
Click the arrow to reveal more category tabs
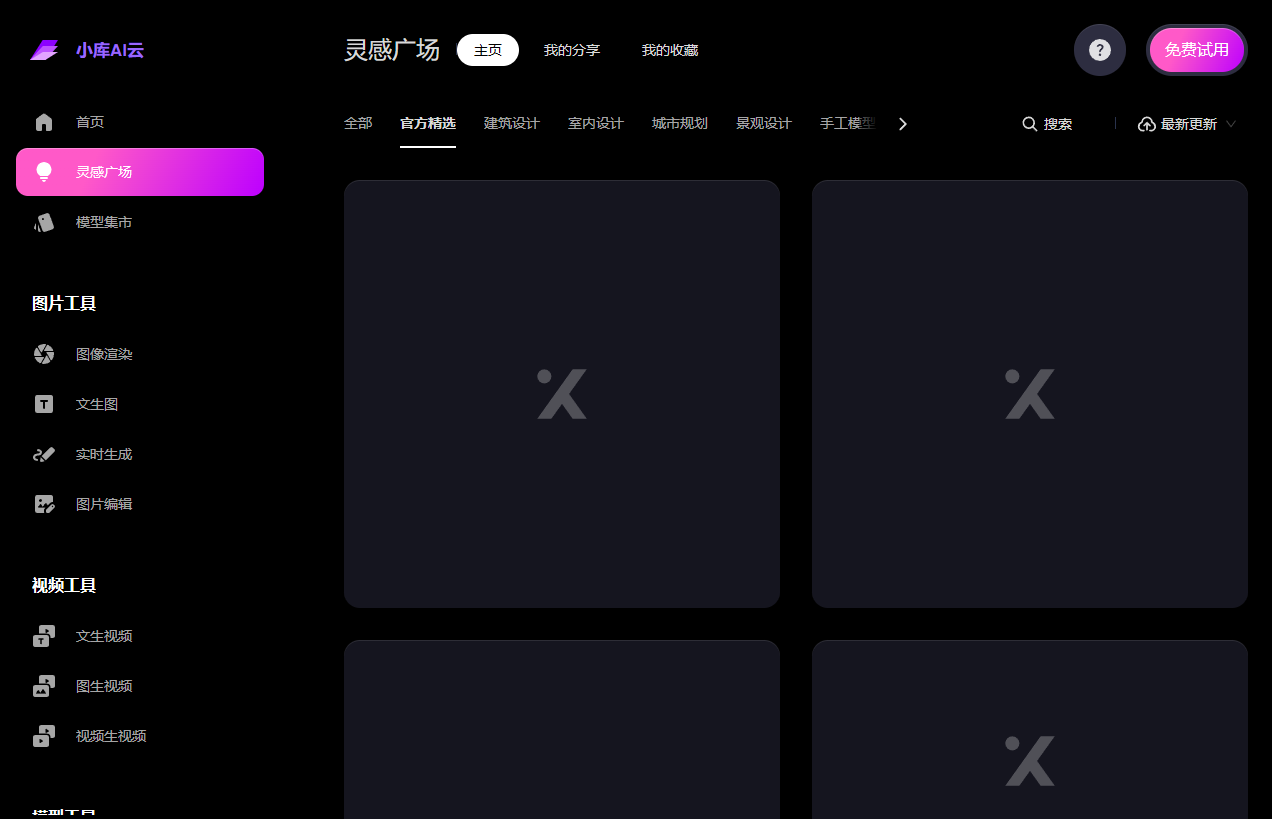[x=902, y=123]
